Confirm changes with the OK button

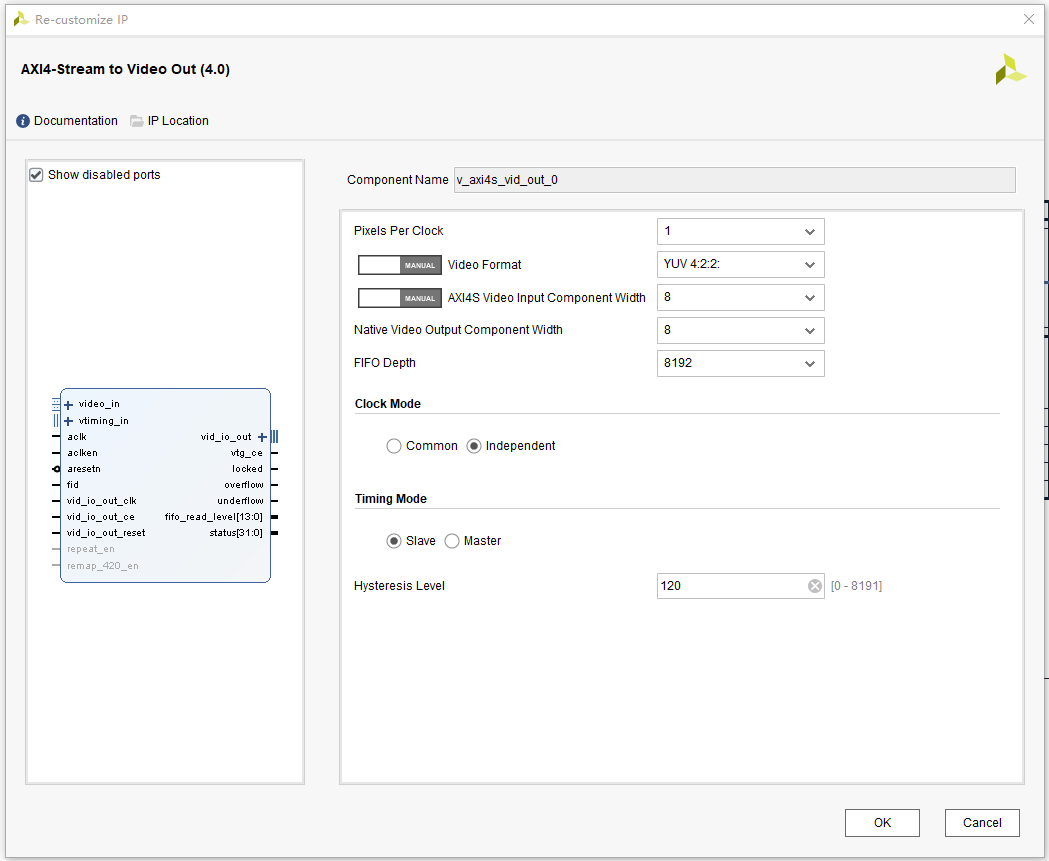click(x=882, y=822)
